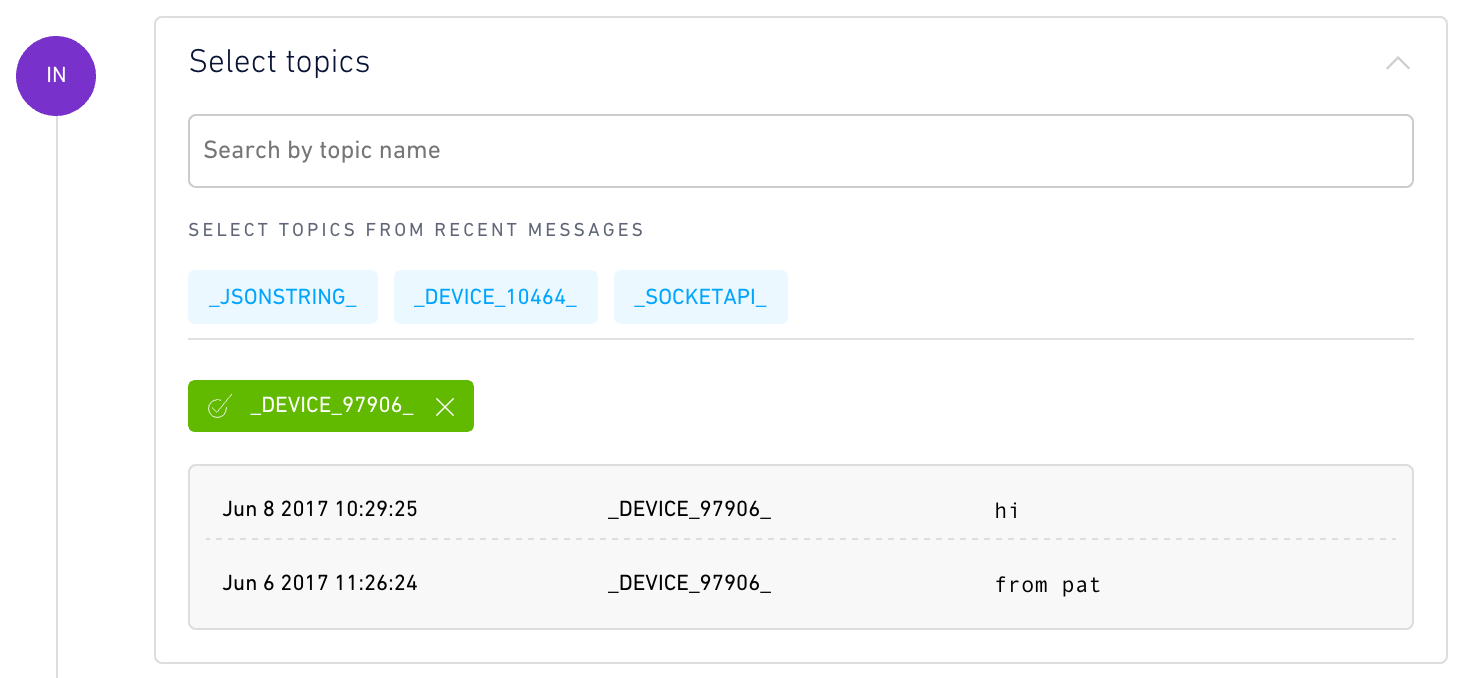
Task: Click the Select topics heading
Action: pyautogui.click(x=279, y=62)
